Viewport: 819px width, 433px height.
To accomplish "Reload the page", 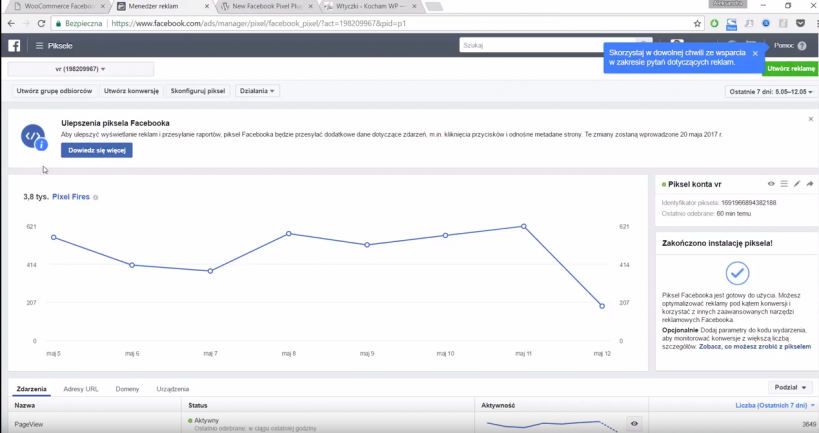I will [41, 24].
